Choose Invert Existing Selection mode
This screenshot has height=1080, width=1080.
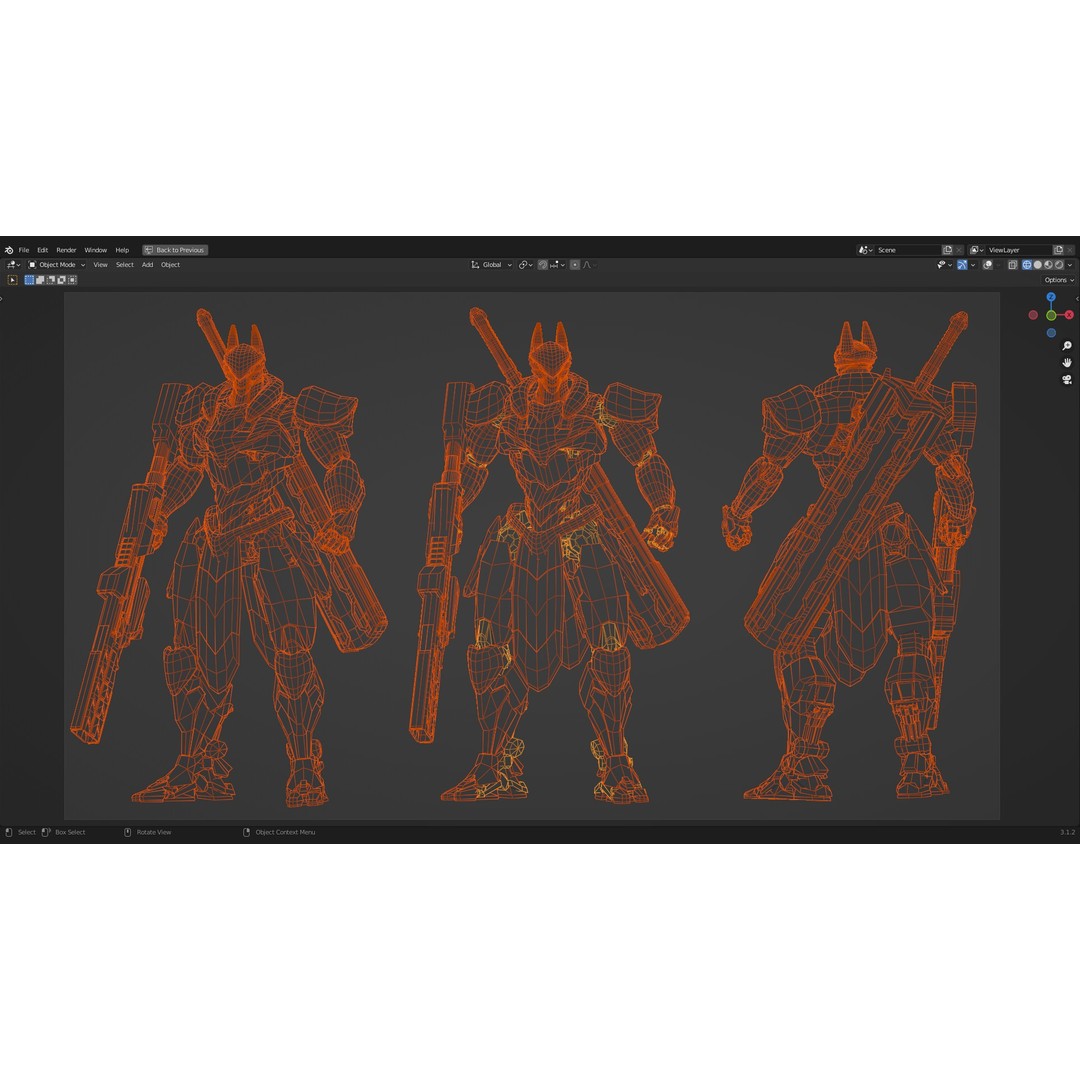tap(61, 280)
